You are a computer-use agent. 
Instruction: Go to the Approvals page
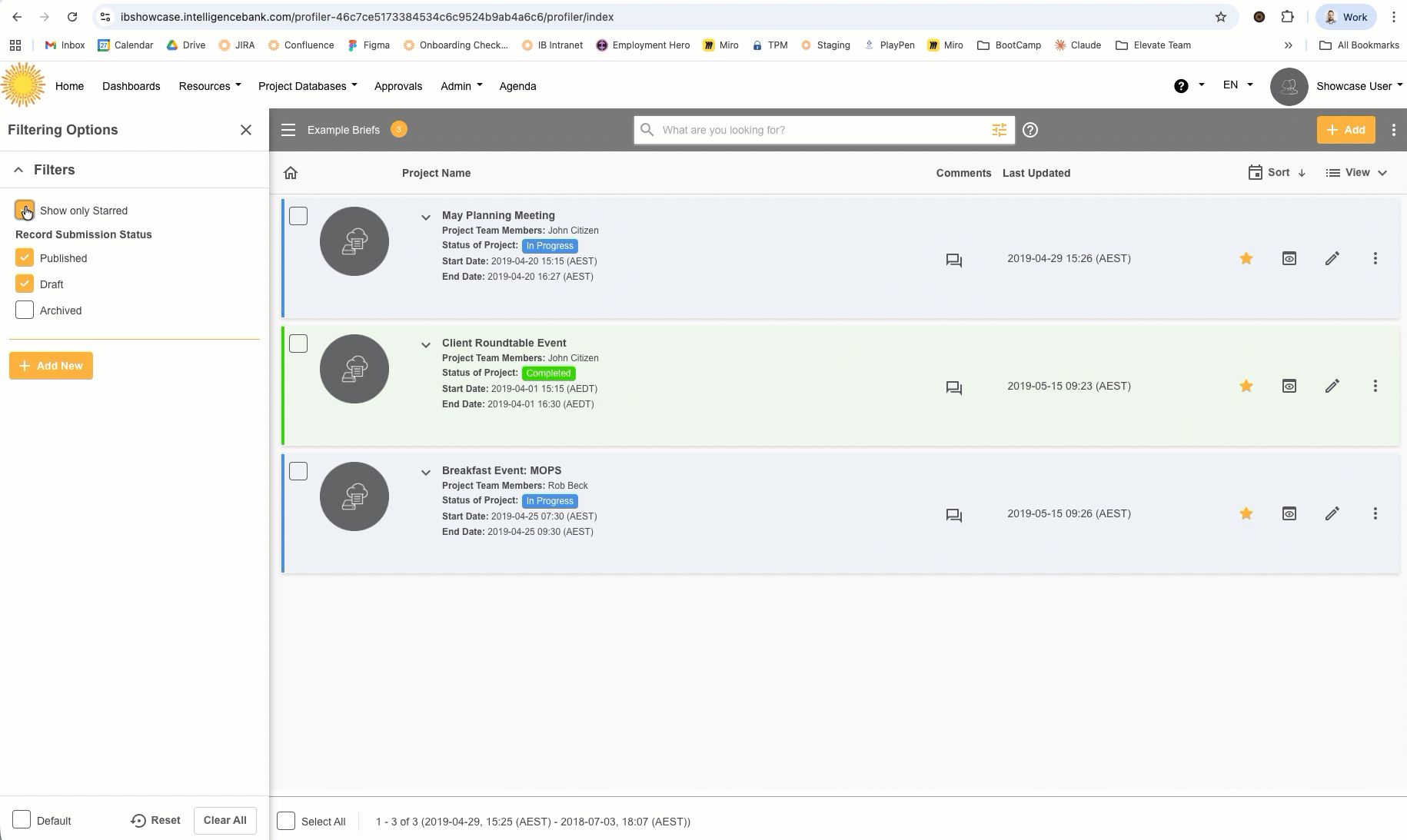click(397, 86)
